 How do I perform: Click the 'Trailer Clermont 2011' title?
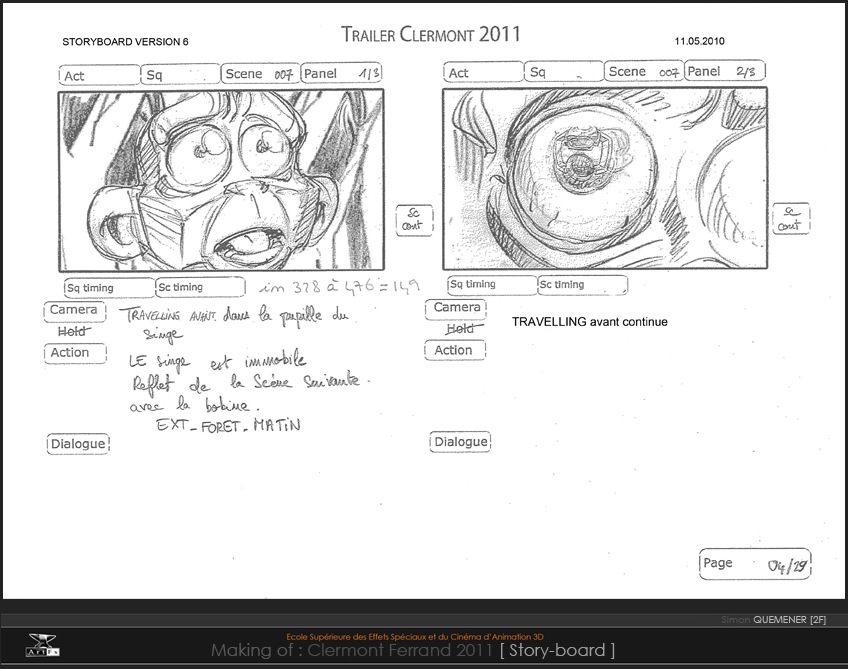click(x=431, y=35)
